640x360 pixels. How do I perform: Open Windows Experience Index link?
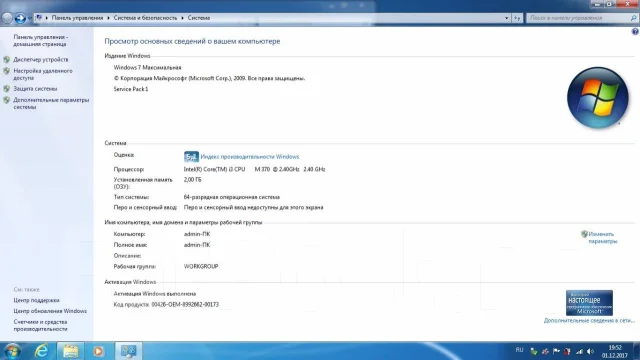click(250, 157)
